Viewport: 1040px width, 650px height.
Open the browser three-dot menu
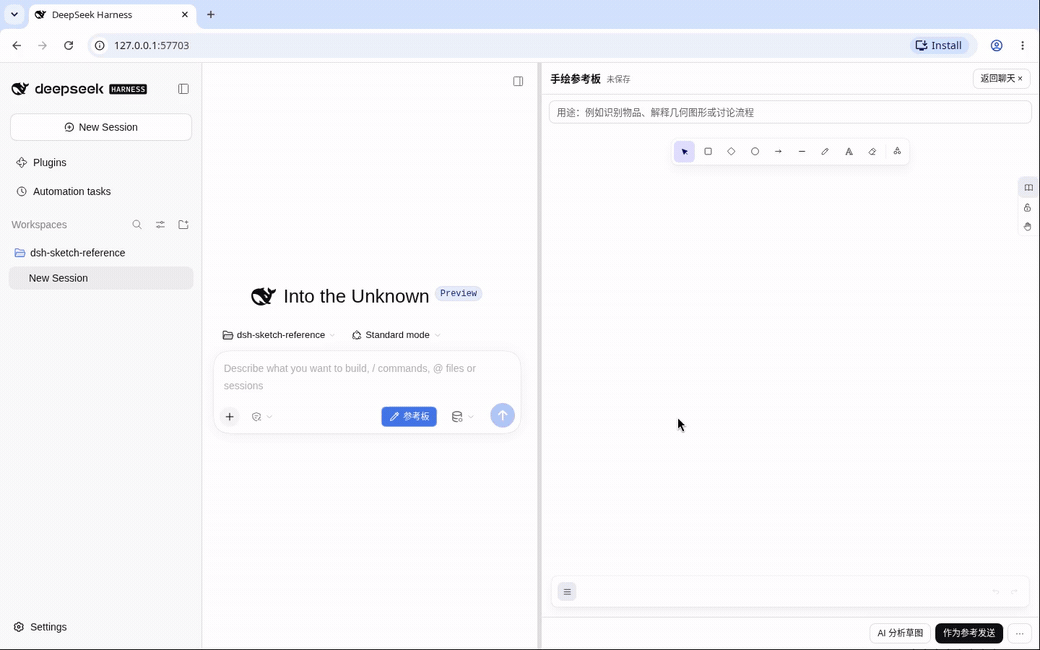click(1022, 45)
